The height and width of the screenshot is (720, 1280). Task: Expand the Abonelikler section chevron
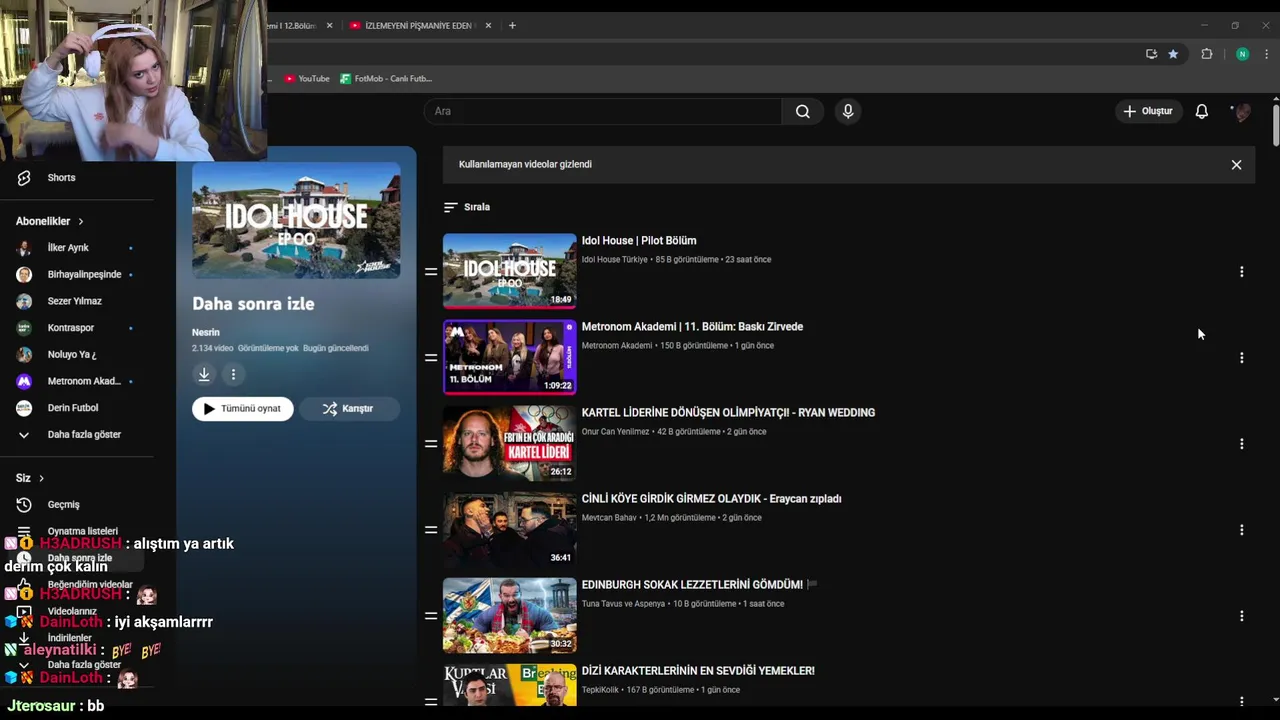pos(81,221)
